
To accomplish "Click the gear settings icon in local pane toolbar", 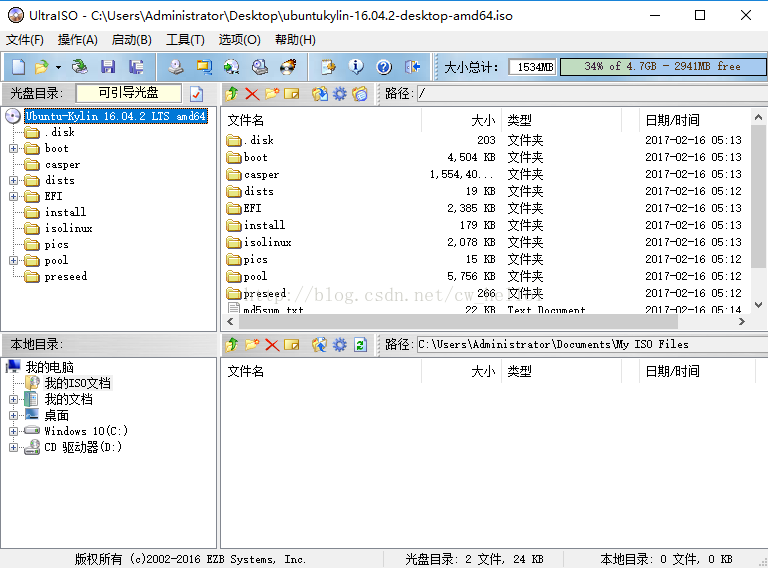I will coord(339,345).
